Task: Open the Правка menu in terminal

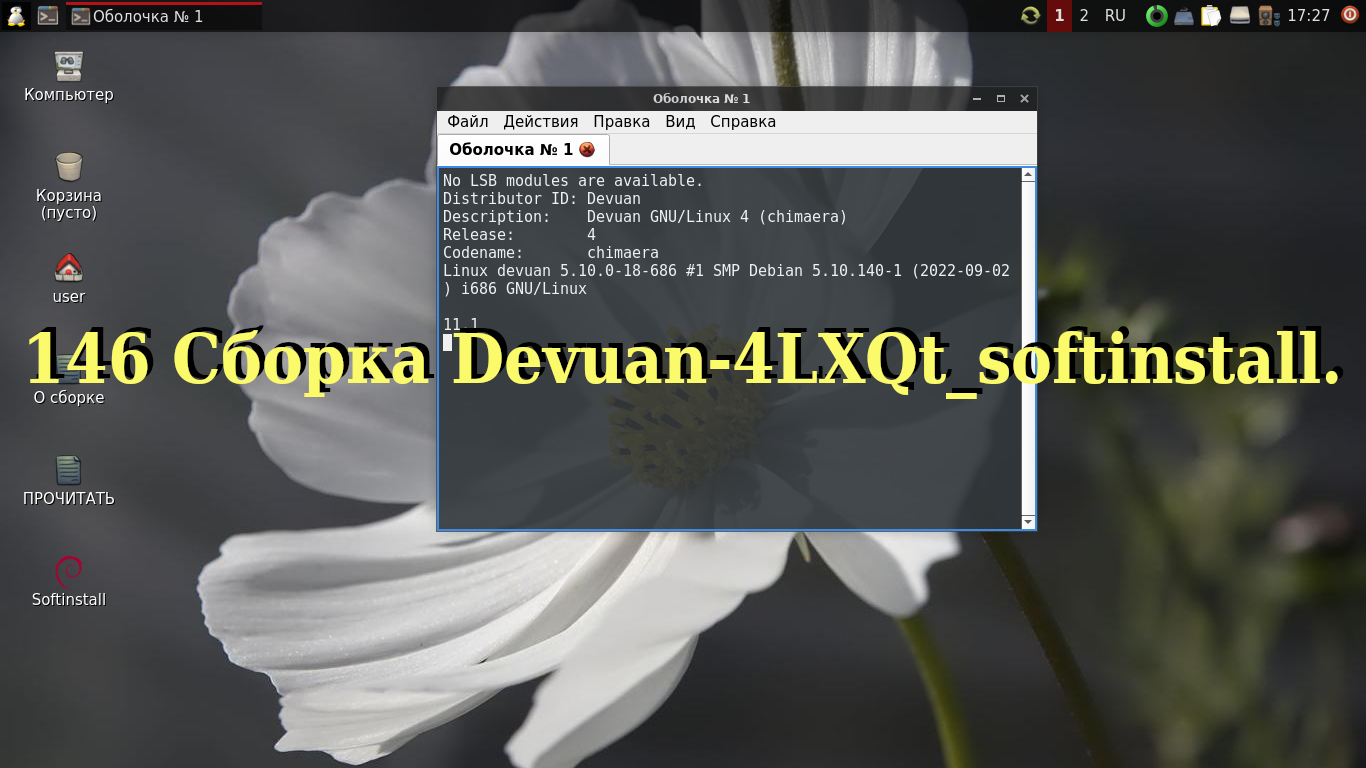Action: pyautogui.click(x=622, y=122)
